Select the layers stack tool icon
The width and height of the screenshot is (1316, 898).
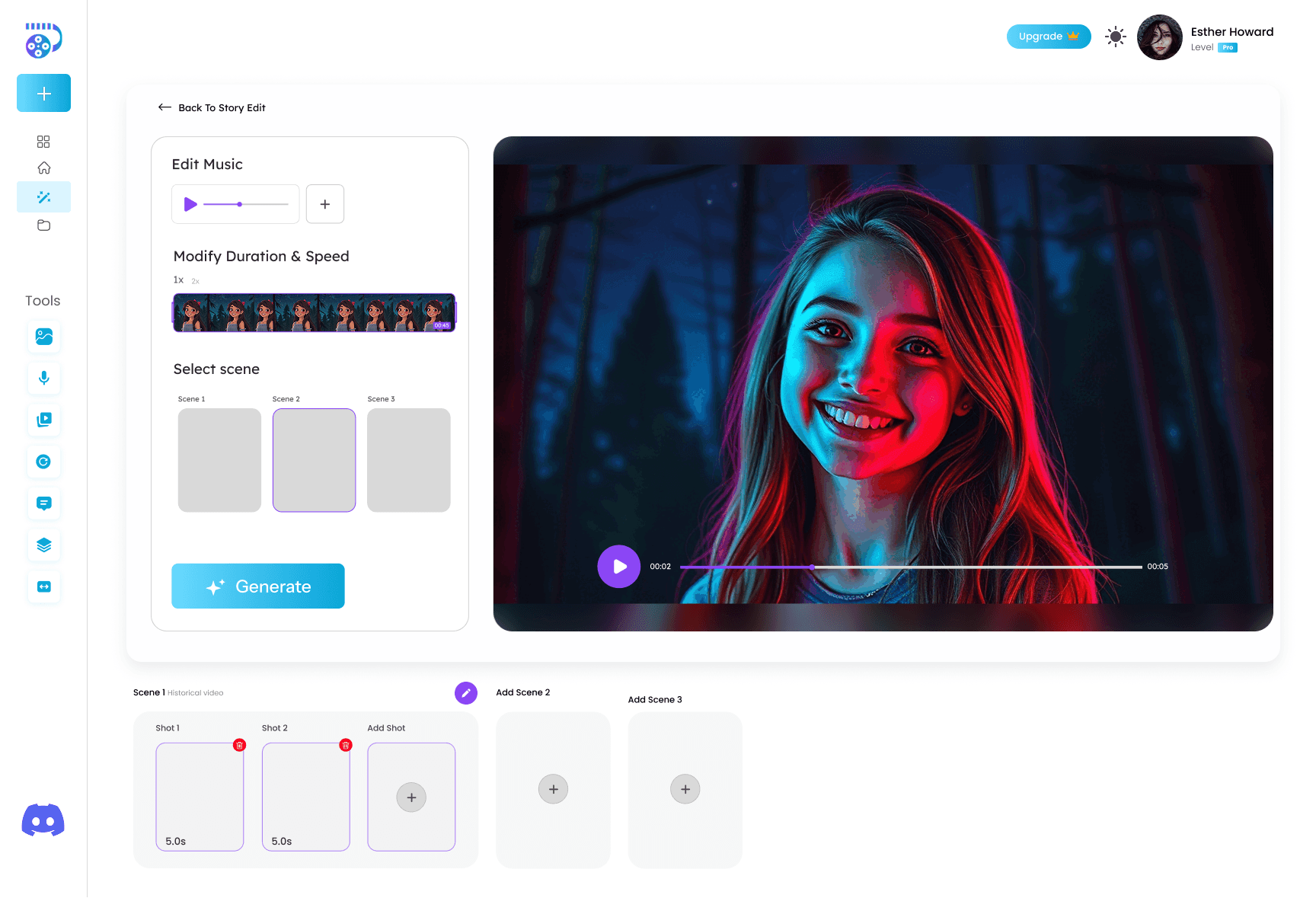point(44,545)
